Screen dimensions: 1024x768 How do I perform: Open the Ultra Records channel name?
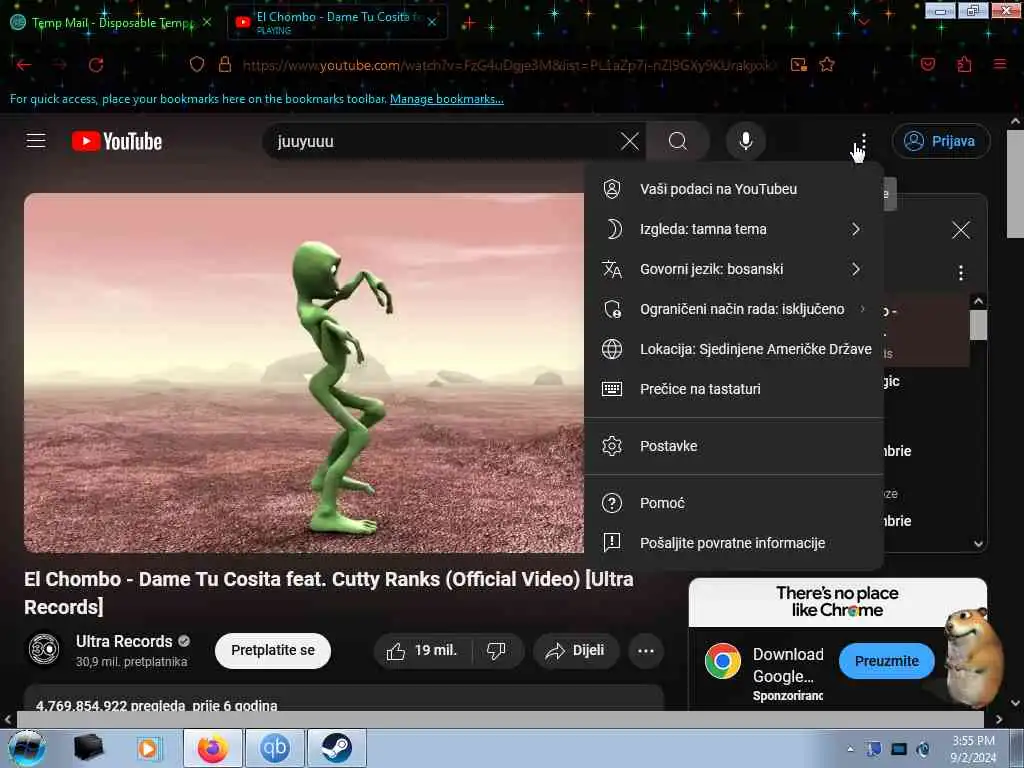[124, 641]
